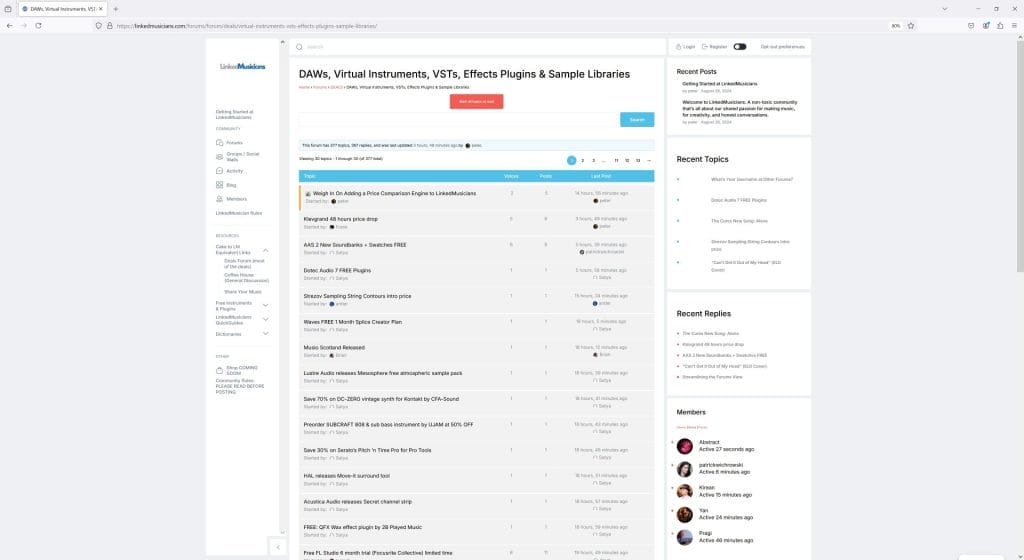Click the Activity icon in sidebar
The image size is (1024, 560).
tap(219, 171)
